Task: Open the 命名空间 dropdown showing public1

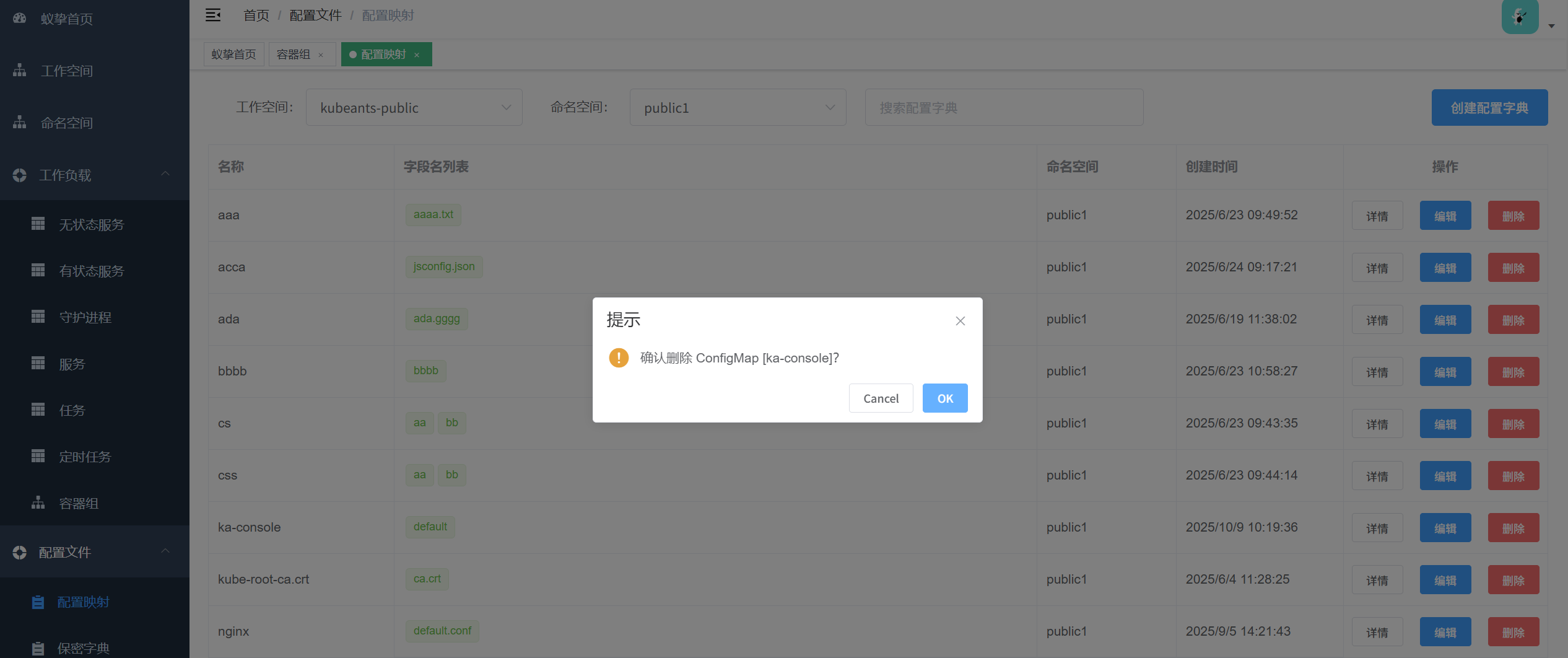Action: (738, 108)
